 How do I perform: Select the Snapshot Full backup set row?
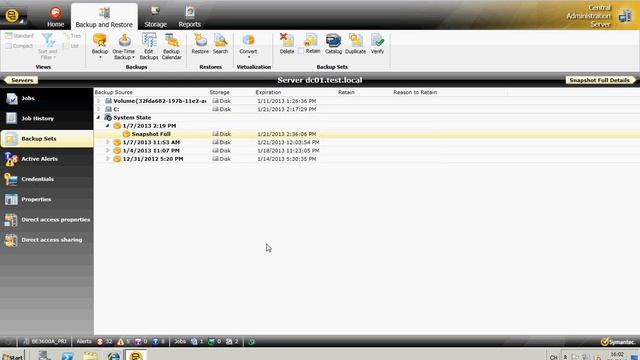pyautogui.click(x=367, y=134)
